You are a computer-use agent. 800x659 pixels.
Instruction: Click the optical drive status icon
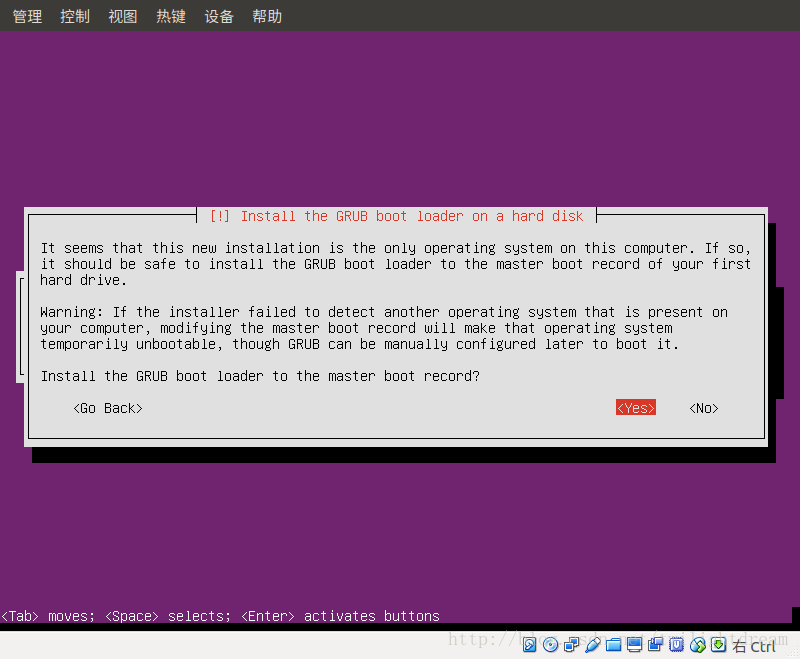(550, 644)
